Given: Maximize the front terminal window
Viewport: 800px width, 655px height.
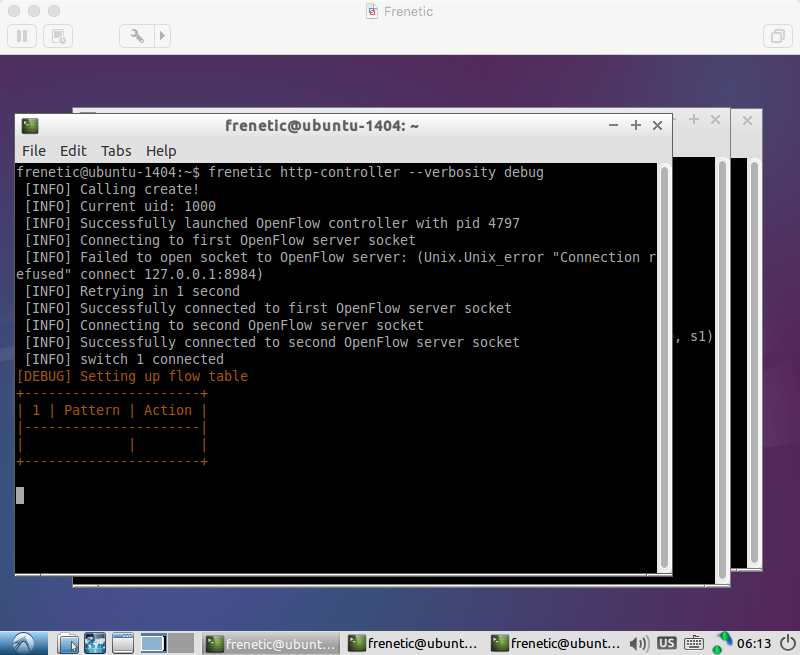Looking at the screenshot, I should tap(636, 125).
